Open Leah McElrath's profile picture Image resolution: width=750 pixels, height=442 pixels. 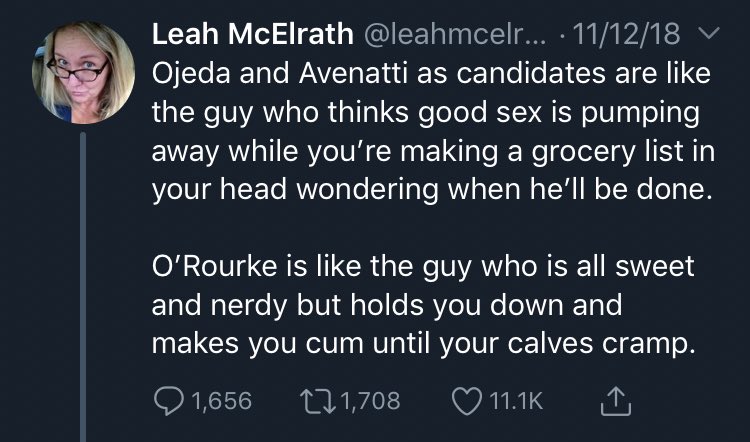click(85, 73)
